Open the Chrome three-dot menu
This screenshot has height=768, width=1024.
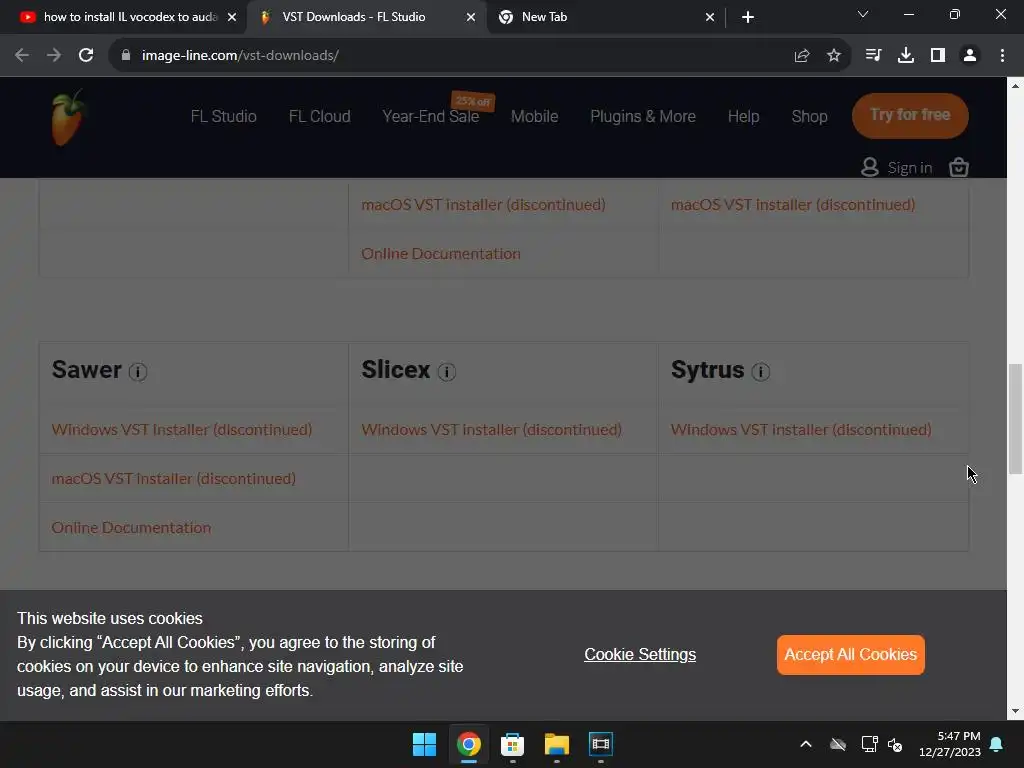[x=1002, y=56]
